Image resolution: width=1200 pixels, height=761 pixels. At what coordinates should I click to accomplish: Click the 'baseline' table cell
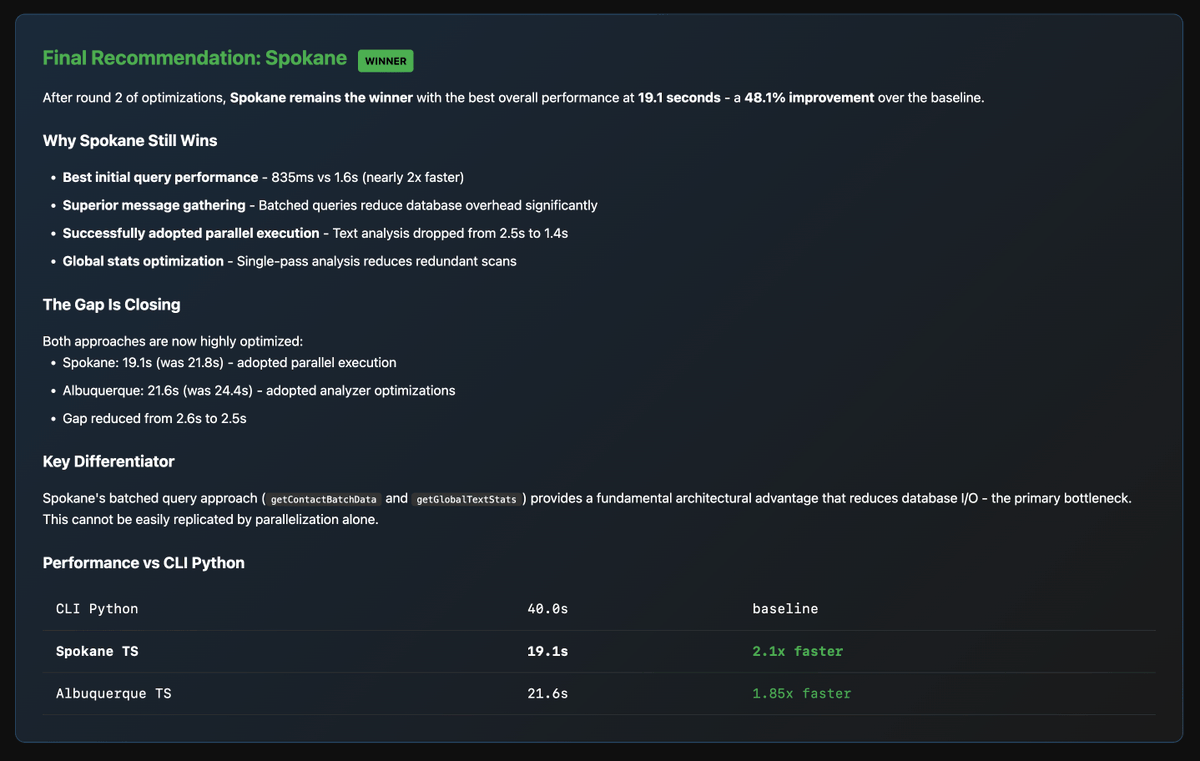785,608
